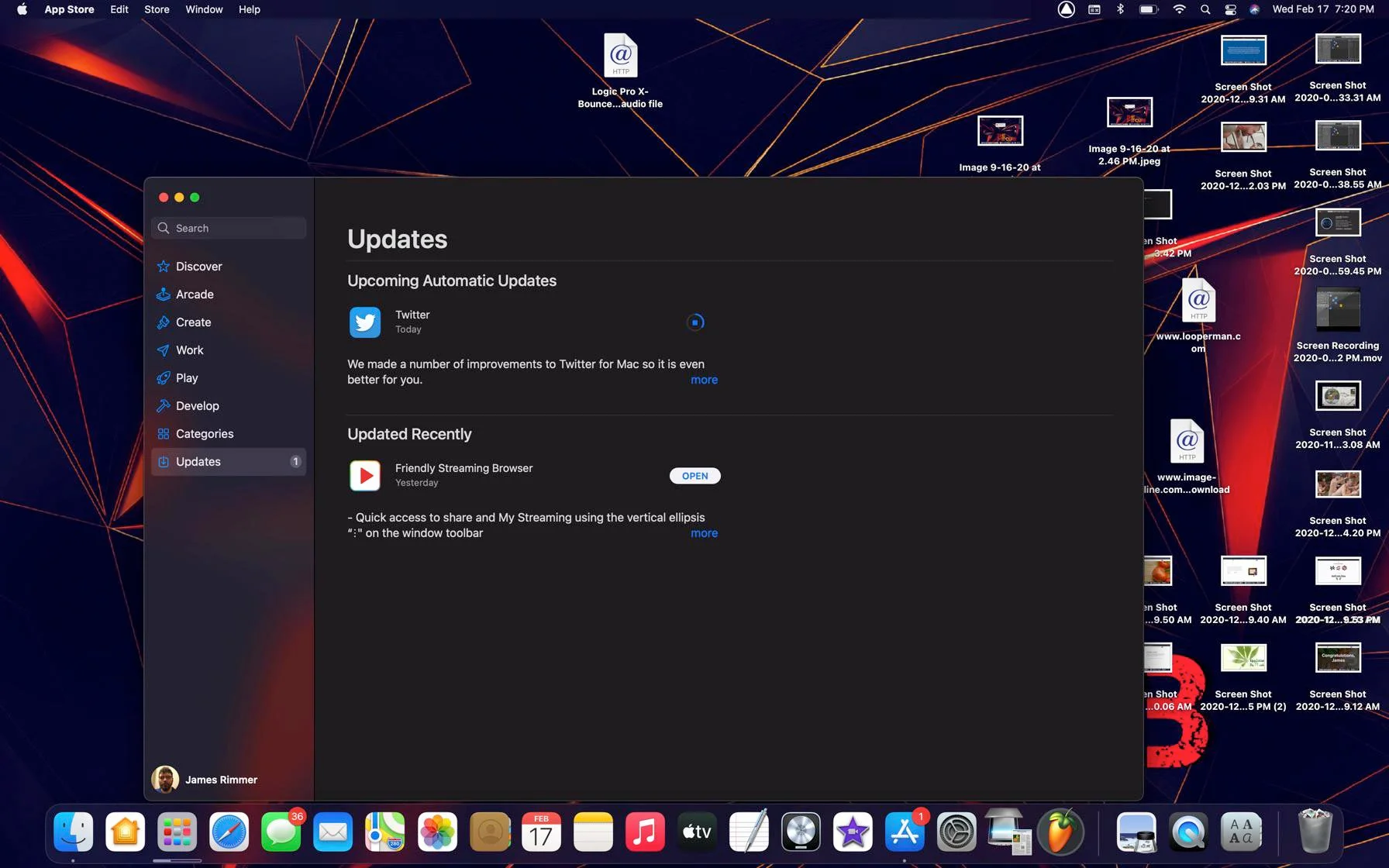Image resolution: width=1389 pixels, height=868 pixels.
Task: Open the Play rocket icon in sidebar
Action: pos(163,378)
